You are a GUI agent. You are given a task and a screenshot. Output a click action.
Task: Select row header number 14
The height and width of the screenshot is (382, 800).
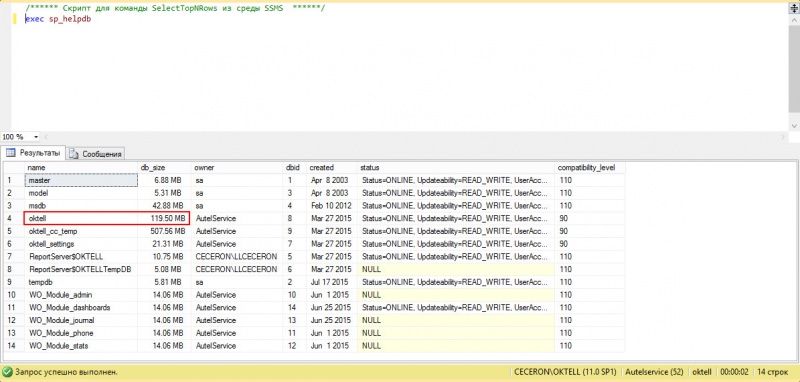click(14, 346)
